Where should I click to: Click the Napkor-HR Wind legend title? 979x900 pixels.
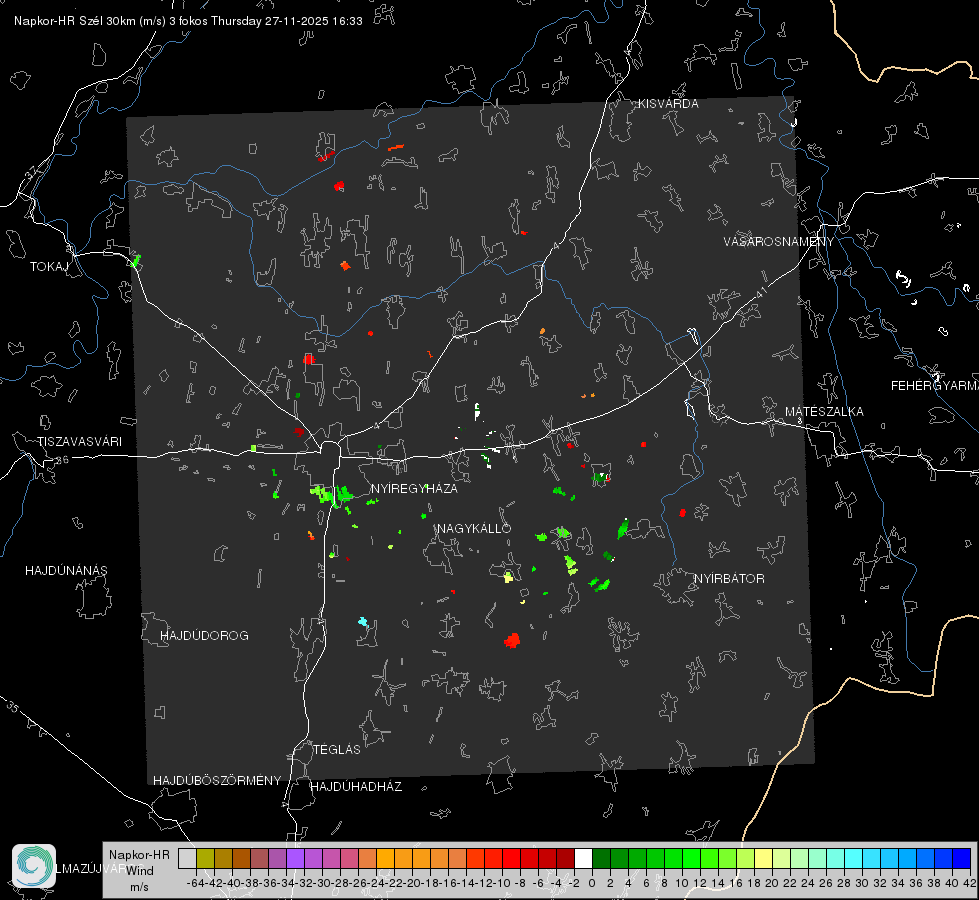click(x=139, y=863)
